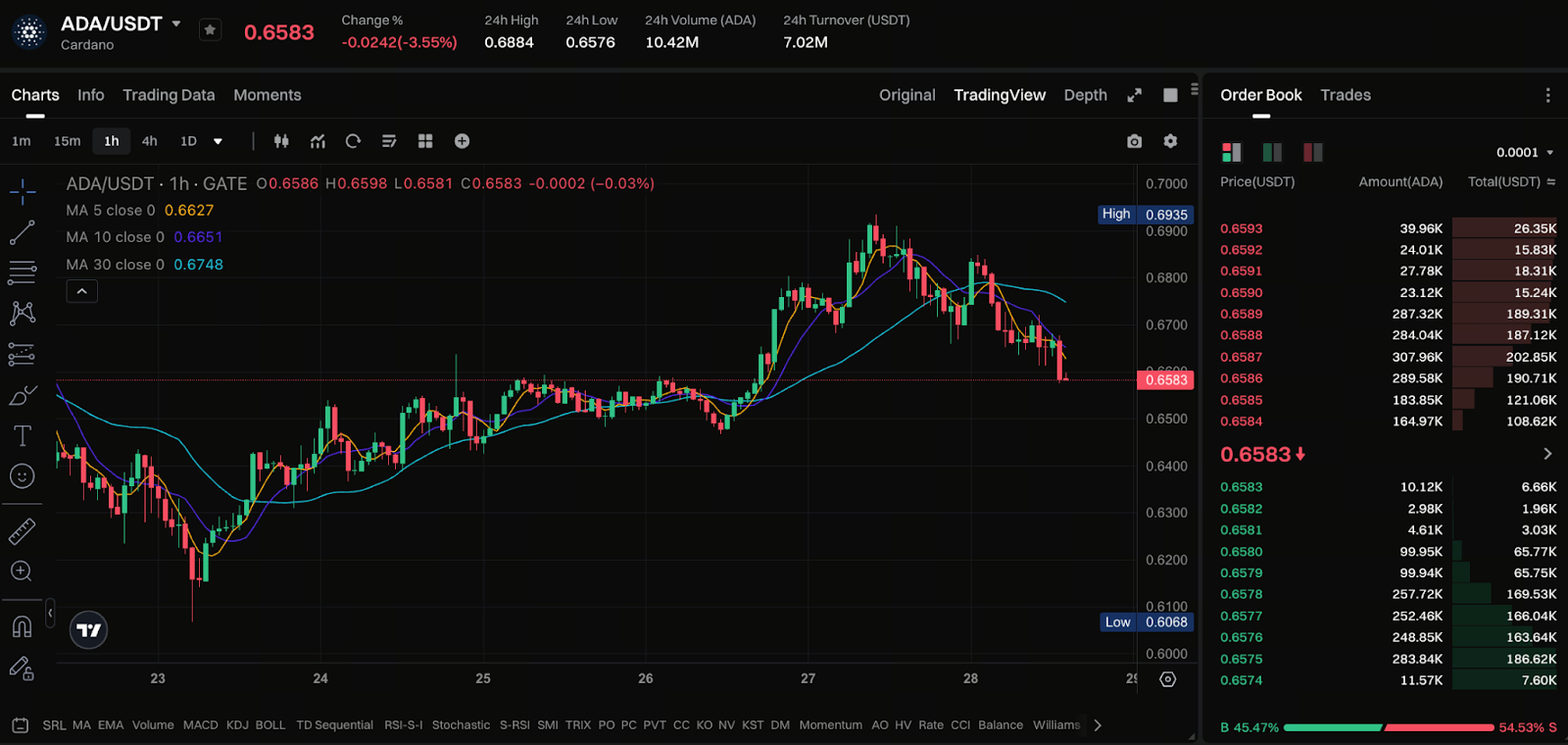Switch to the Trades tab
The image size is (1568, 745).
(x=1345, y=95)
